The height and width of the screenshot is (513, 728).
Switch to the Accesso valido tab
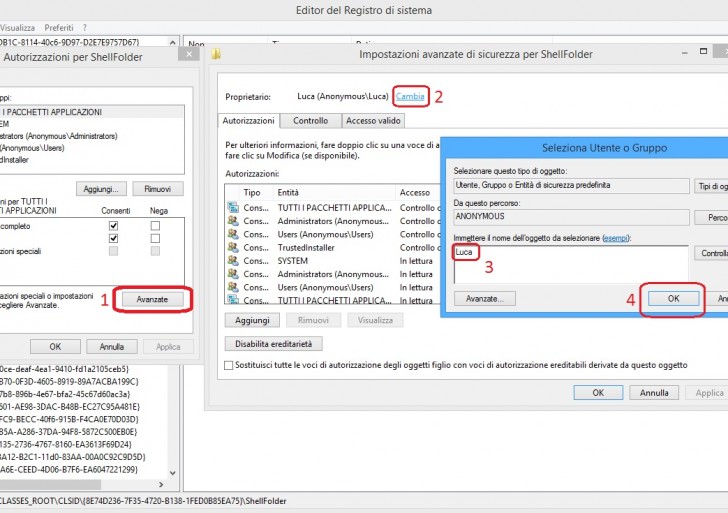coord(373,121)
